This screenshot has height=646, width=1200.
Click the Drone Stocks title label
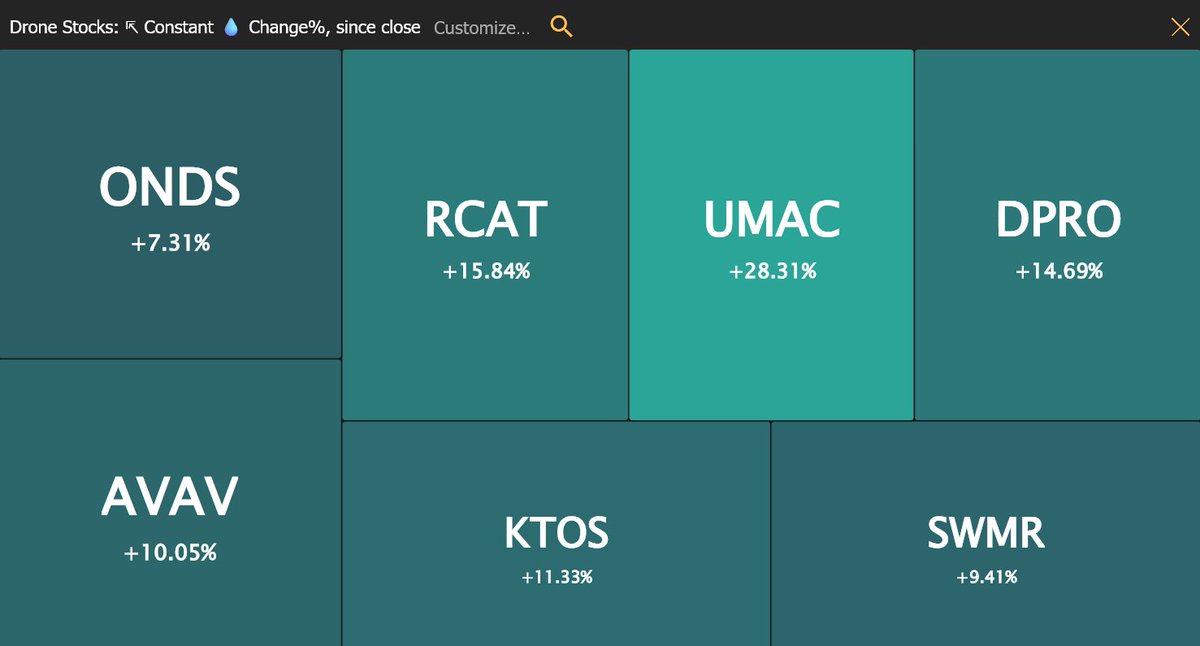64,27
